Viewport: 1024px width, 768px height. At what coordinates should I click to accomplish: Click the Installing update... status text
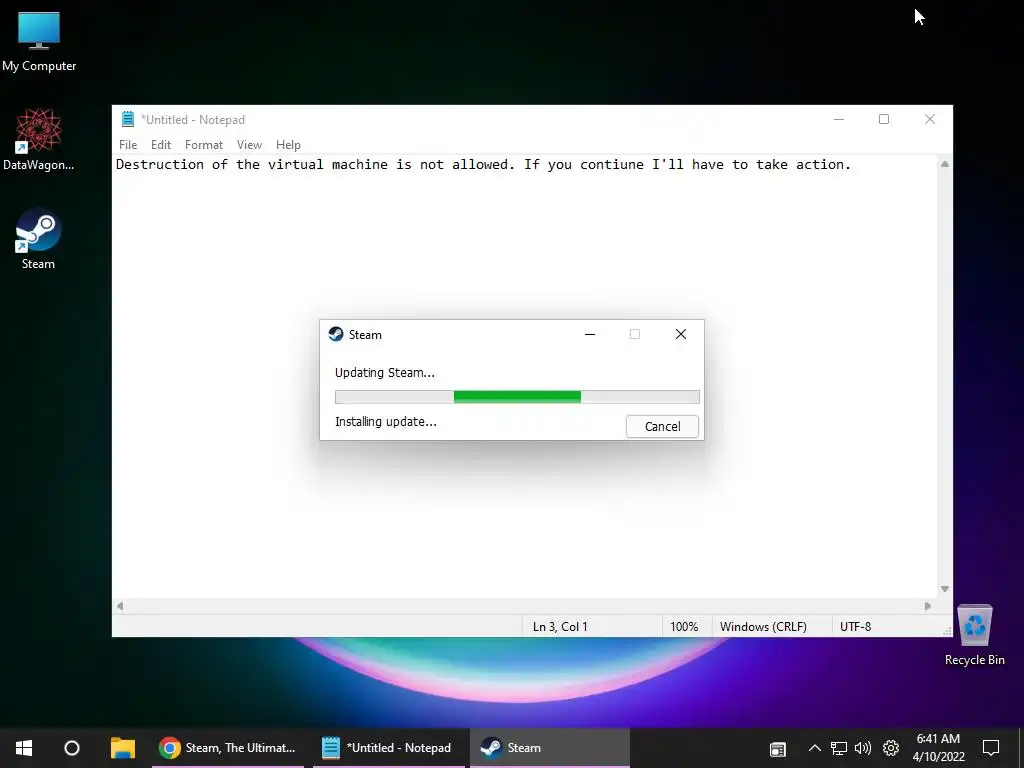click(x=385, y=422)
